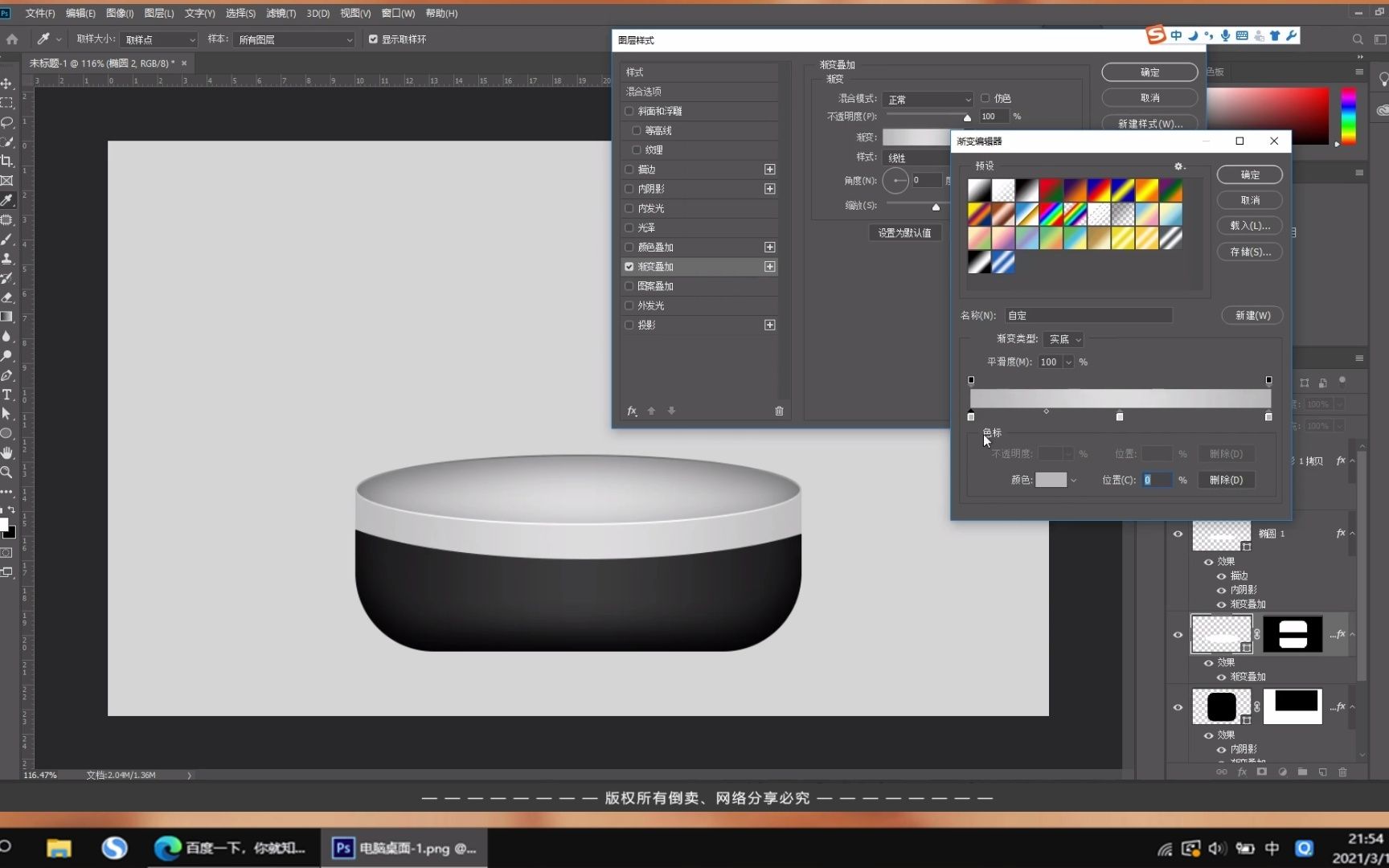Click the Home icon in options bar
The width and height of the screenshot is (1389, 868).
(12, 39)
